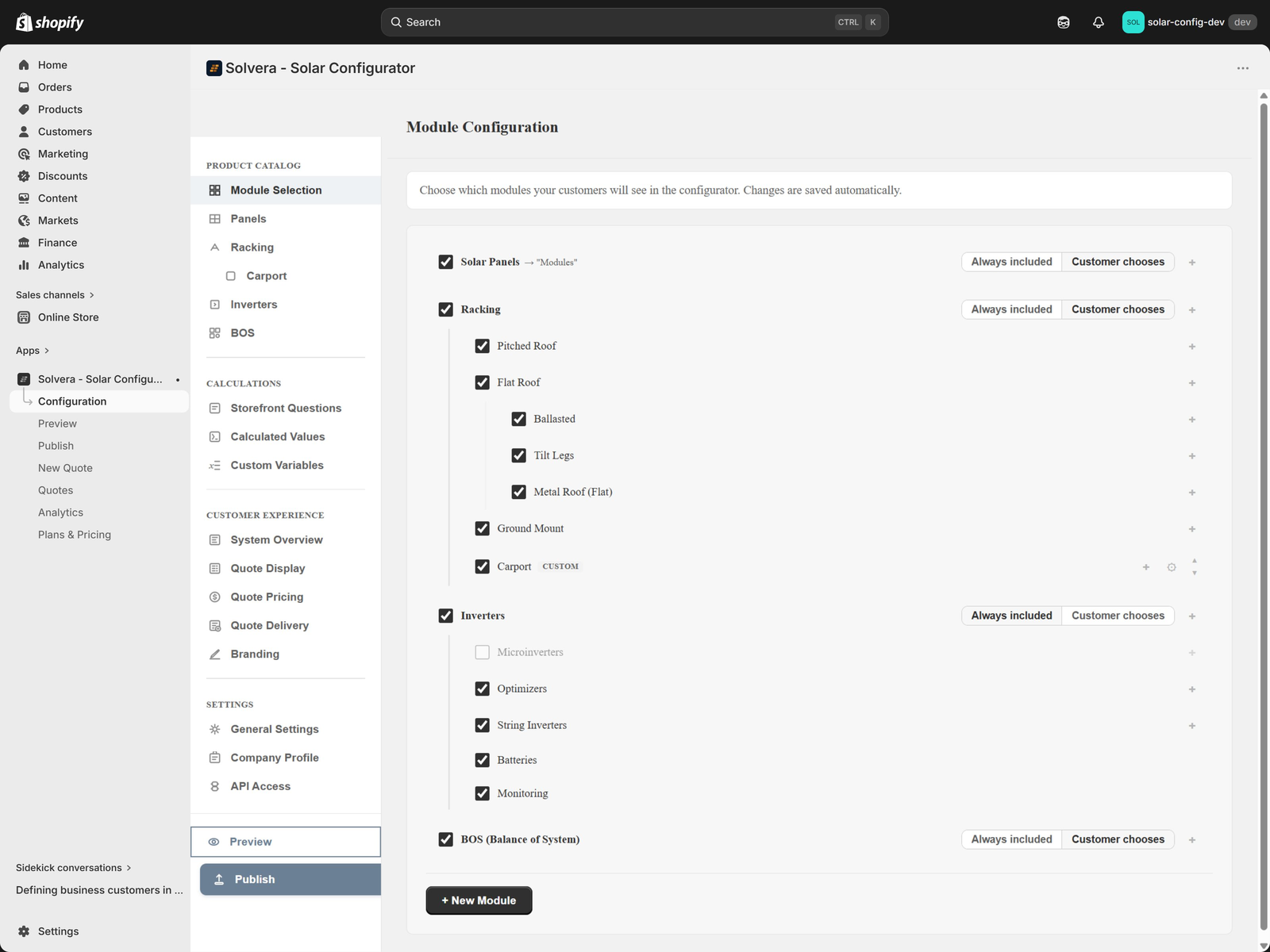The image size is (1270, 952).
Task: Click the plus icon on Ground Mount row
Action: click(1192, 529)
